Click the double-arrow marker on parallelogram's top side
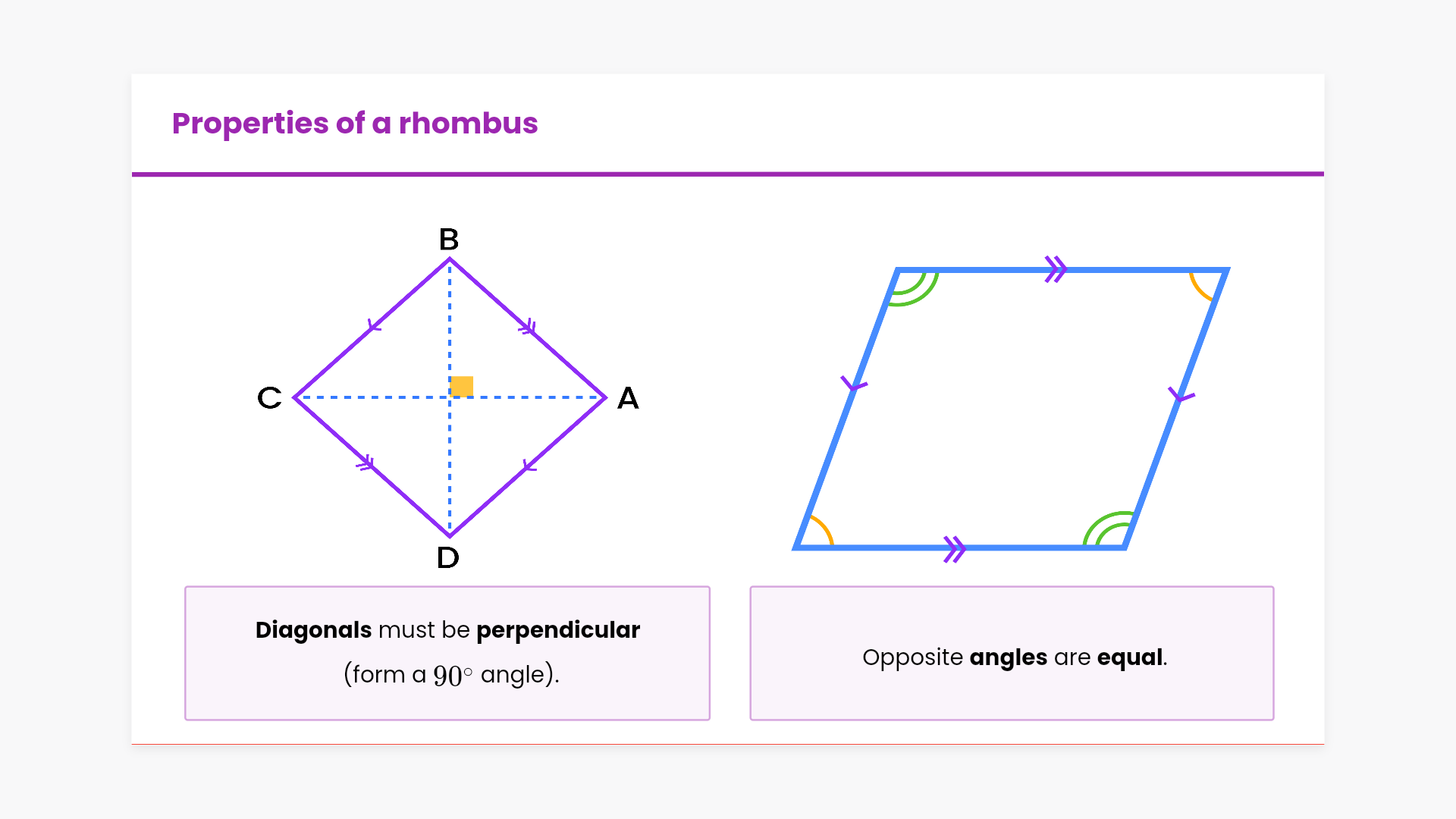The width and height of the screenshot is (1456, 819). point(1056,269)
